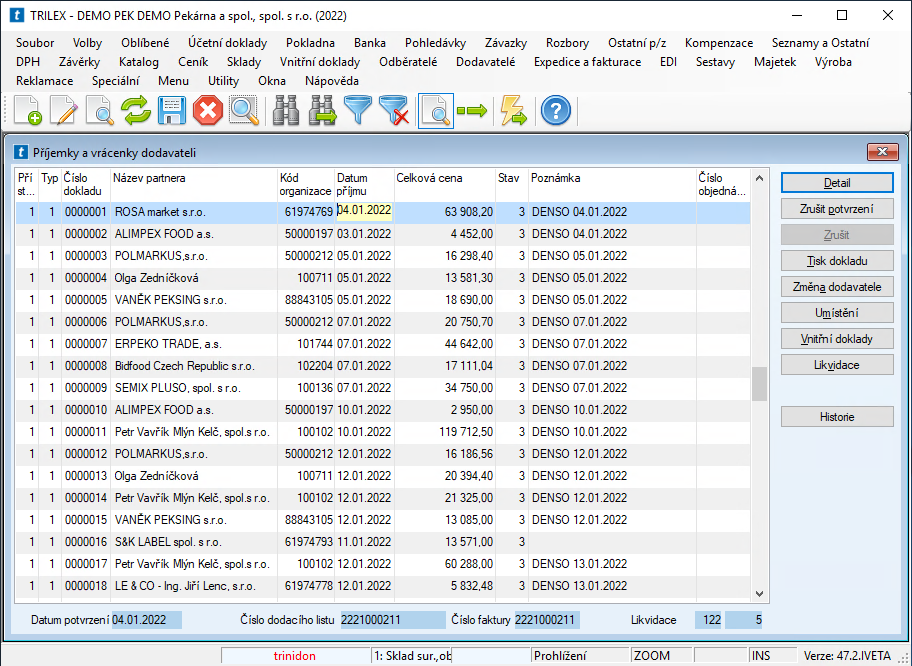Open the Reklamace menu
Image resolution: width=912 pixels, height=666 pixels.
(45, 81)
